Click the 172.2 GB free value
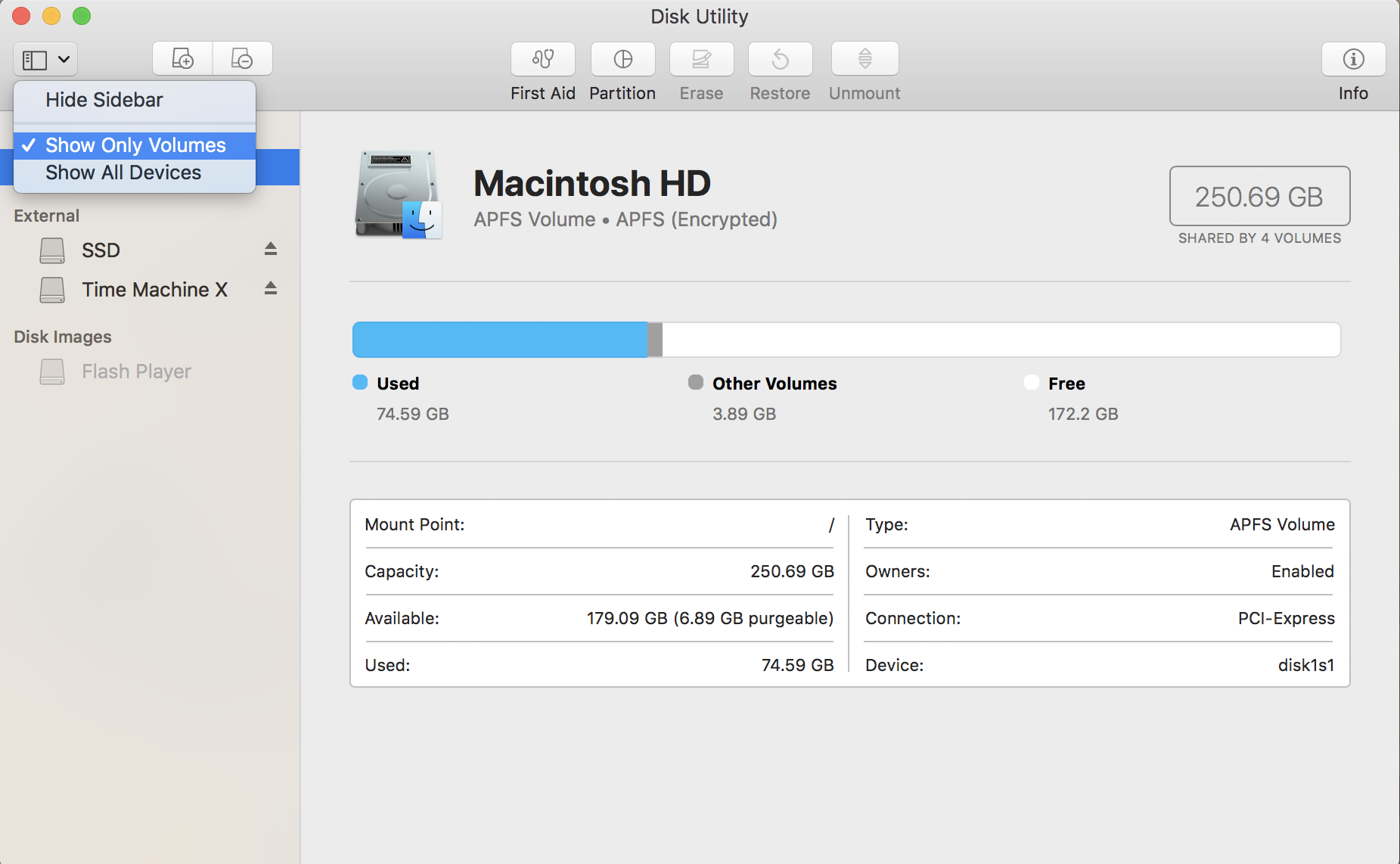Image resolution: width=1400 pixels, height=864 pixels. (x=1083, y=414)
